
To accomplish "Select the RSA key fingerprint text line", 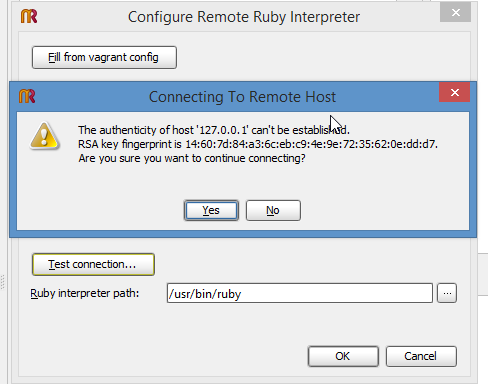I will pos(258,144).
